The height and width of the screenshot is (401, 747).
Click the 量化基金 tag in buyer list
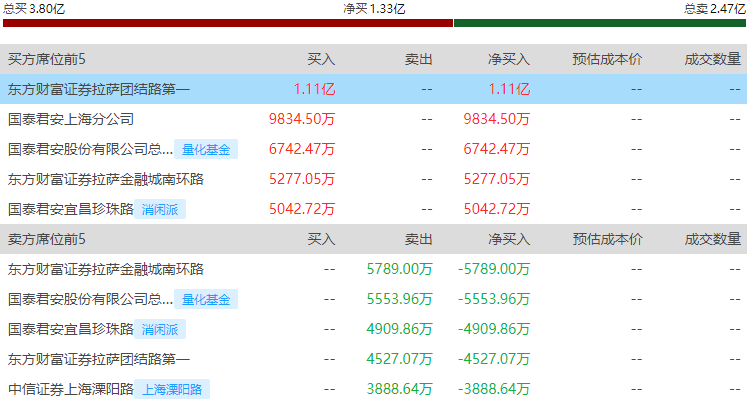click(206, 149)
